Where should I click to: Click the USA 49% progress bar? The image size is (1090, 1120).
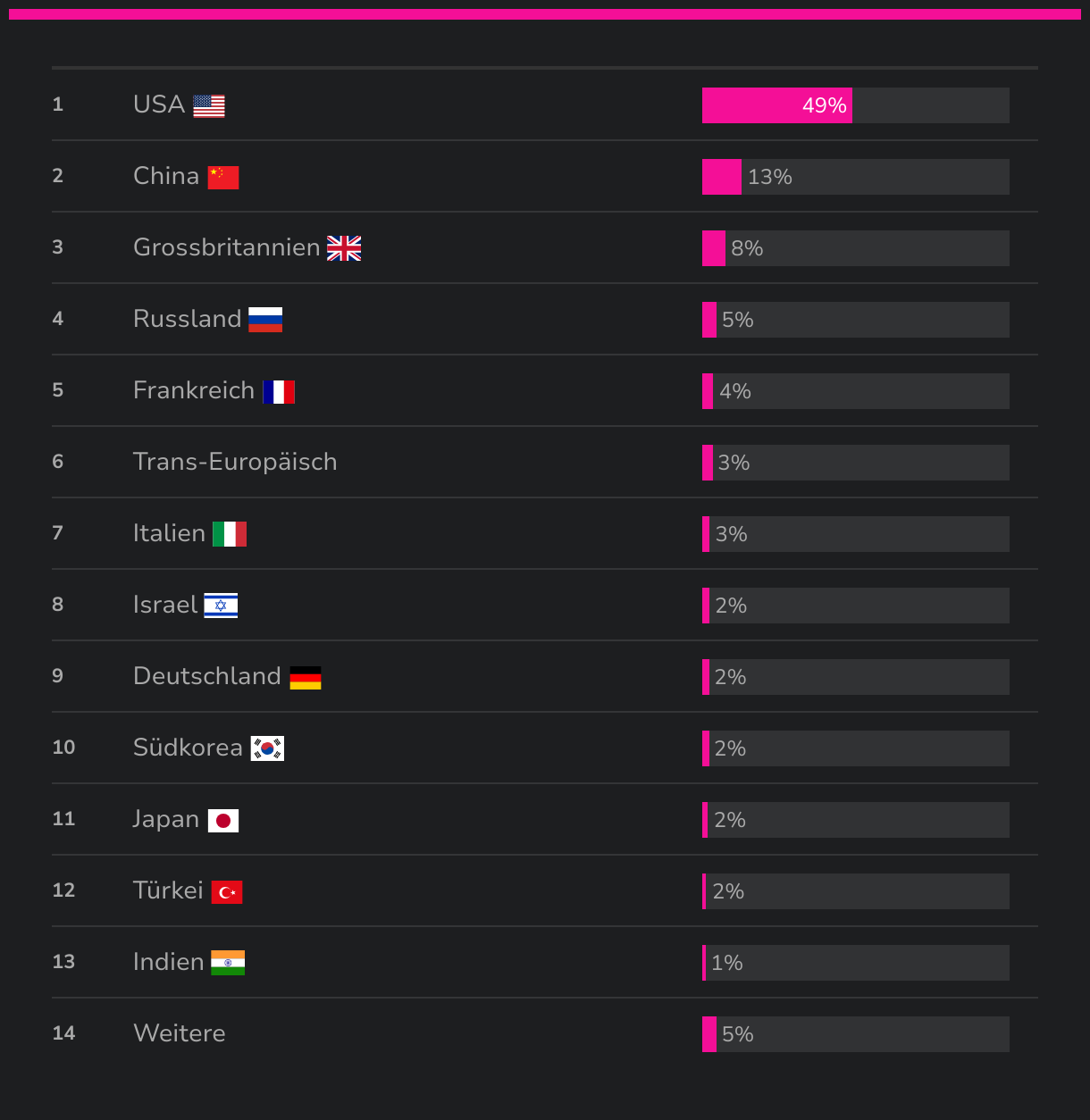(855, 105)
